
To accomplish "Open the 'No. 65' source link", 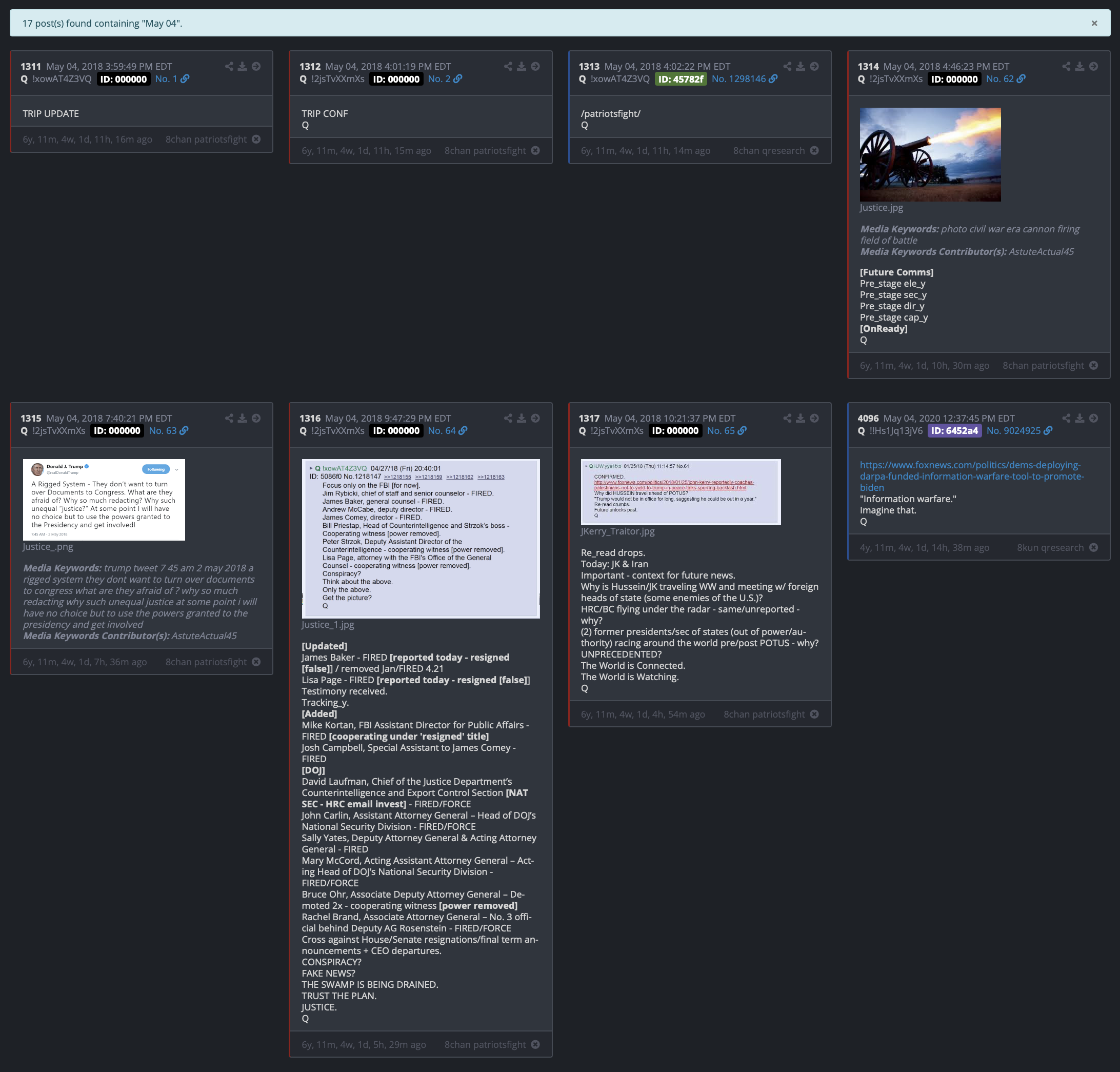I will coord(727,431).
